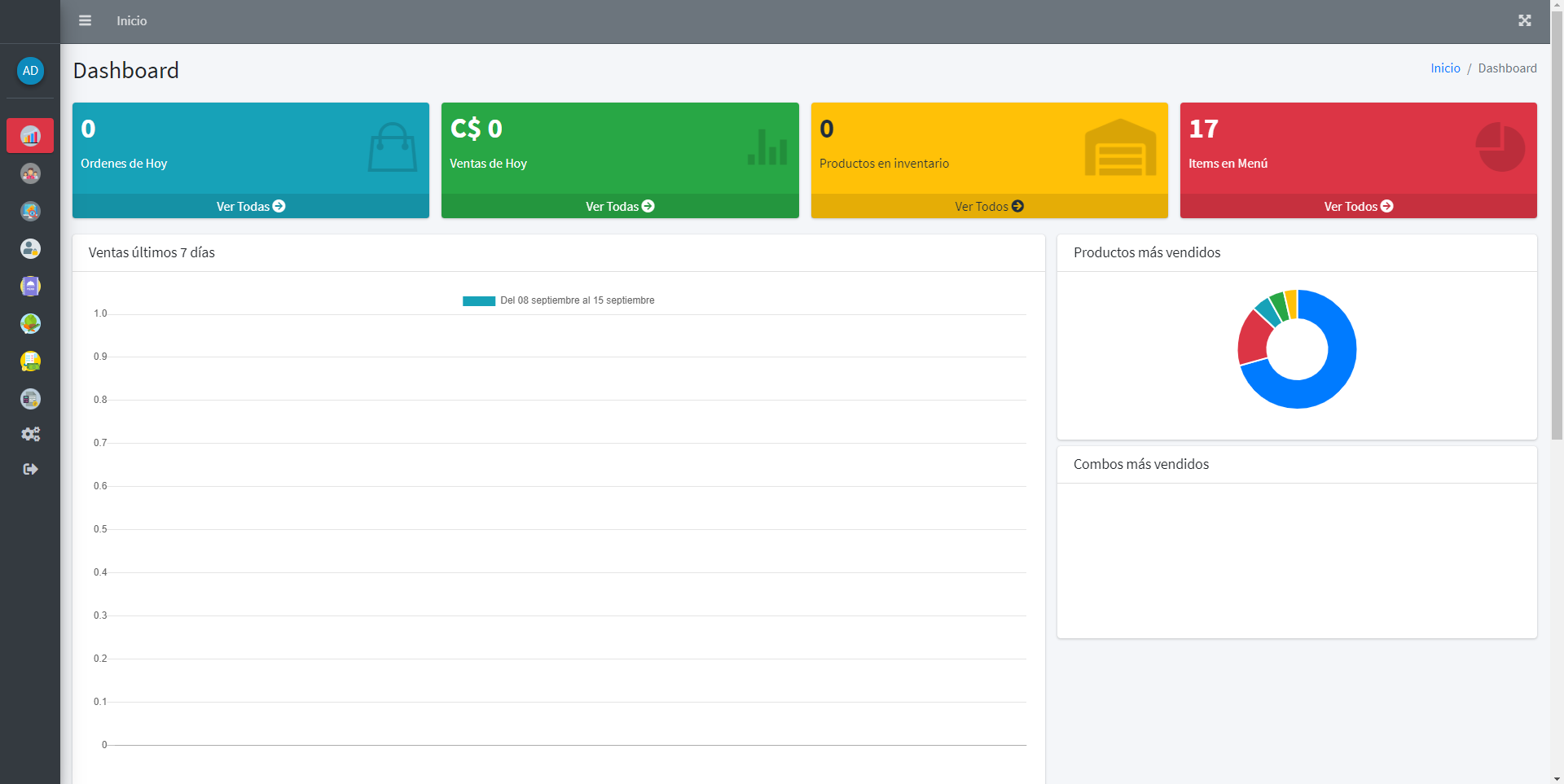The height and width of the screenshot is (784, 1564).
Task: Toggle fullscreen with the expand icon
Action: (1524, 20)
